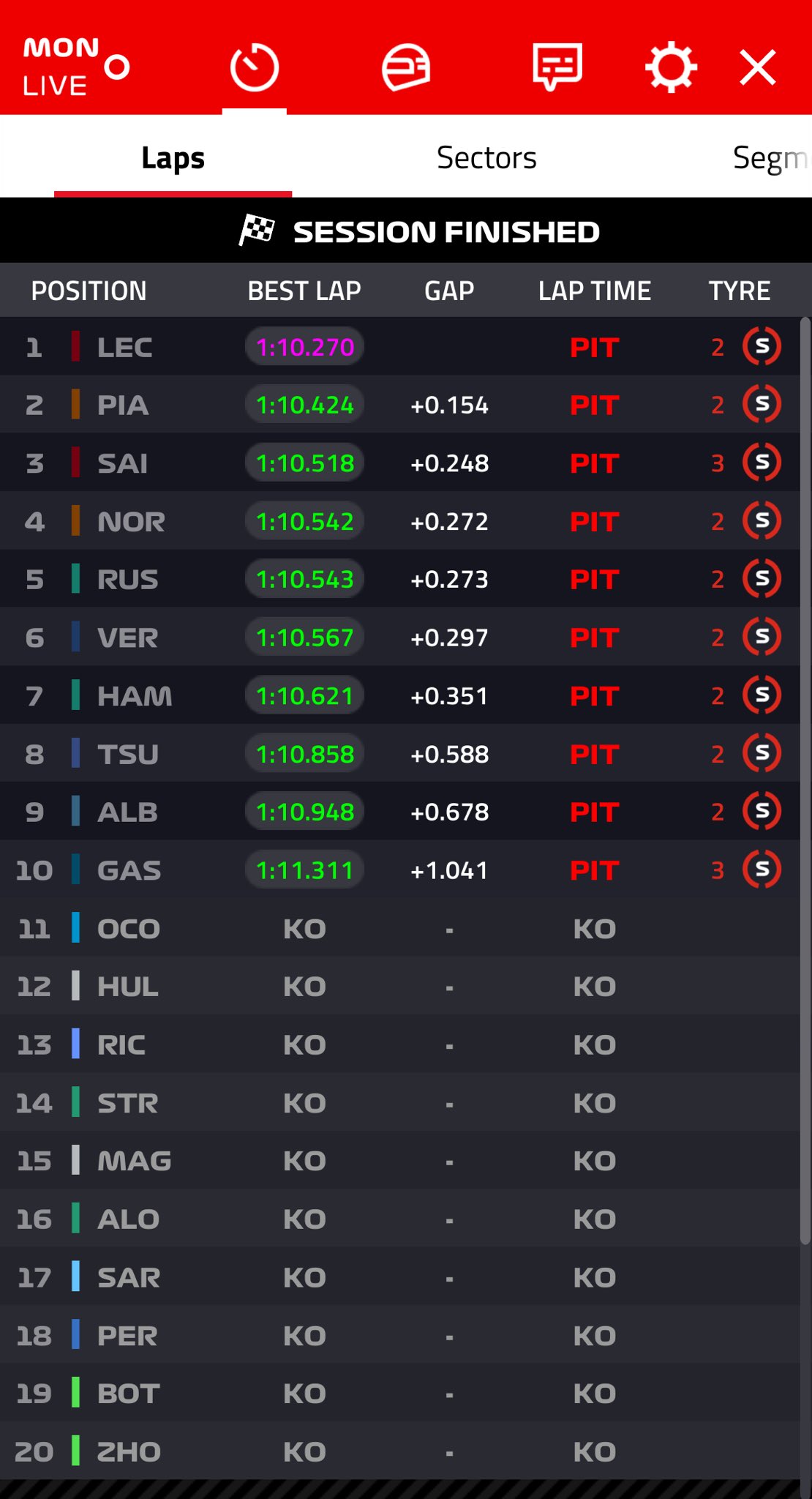Open the driver helmet view
This screenshot has width=812, height=1499.
coord(406,68)
